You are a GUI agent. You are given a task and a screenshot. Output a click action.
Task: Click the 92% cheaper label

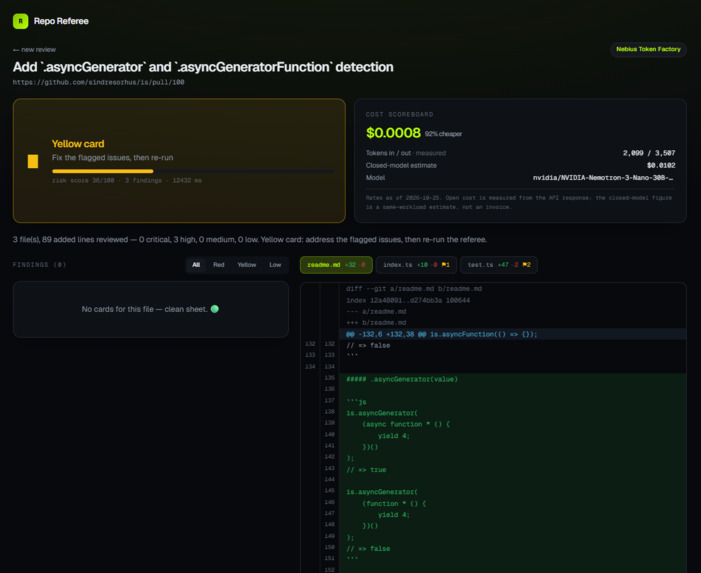(443, 134)
